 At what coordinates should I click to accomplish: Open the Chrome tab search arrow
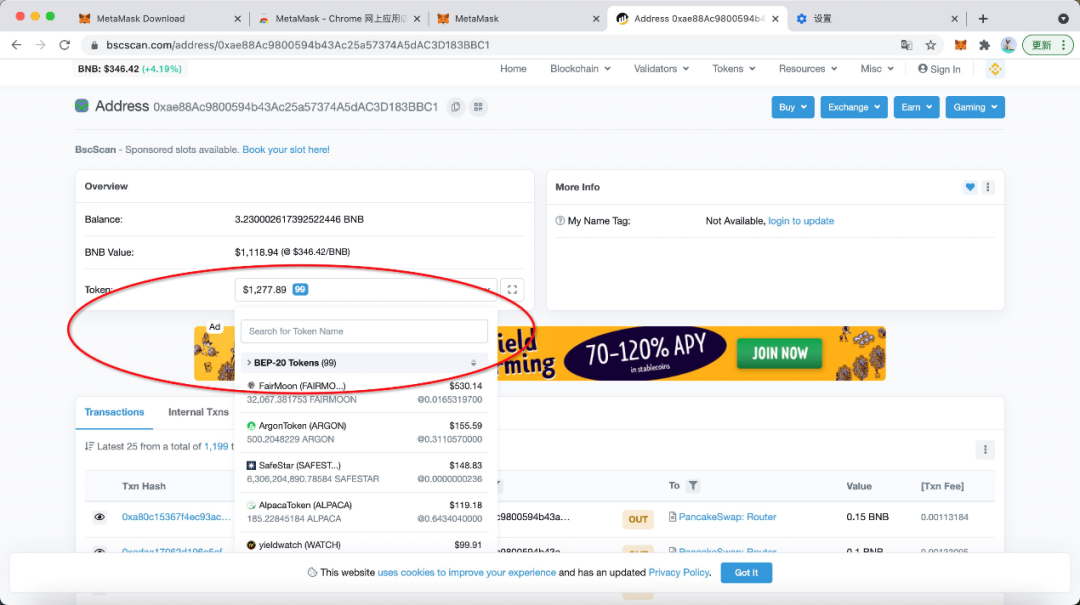[1063, 19]
